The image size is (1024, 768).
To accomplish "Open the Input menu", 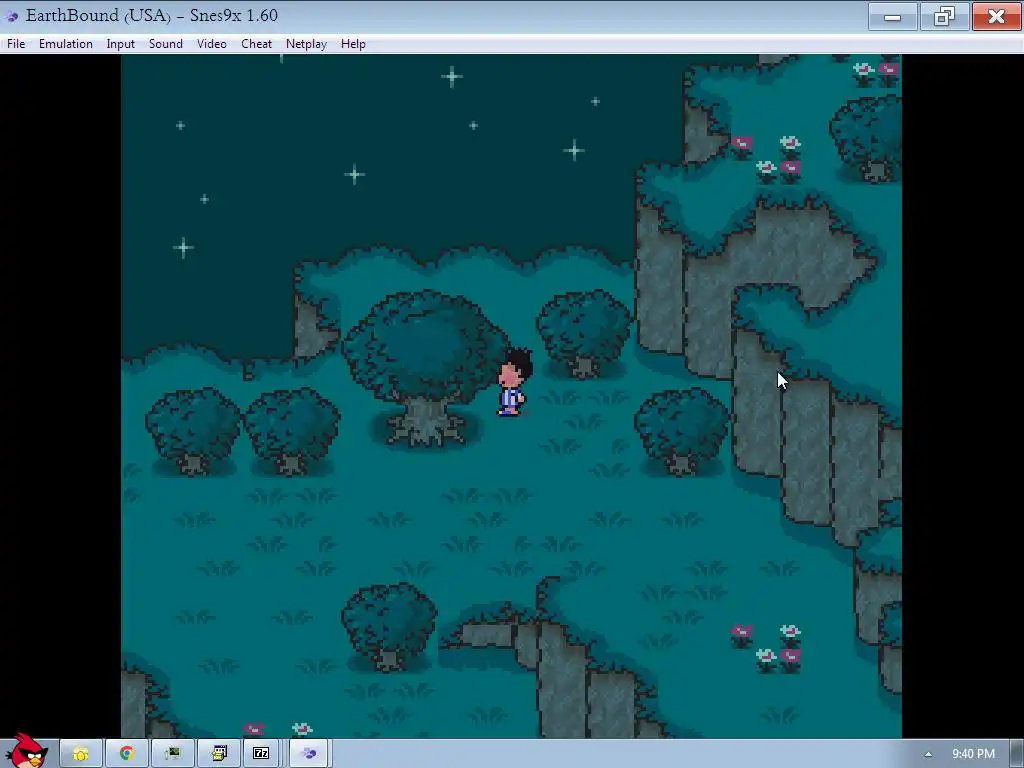I will coord(120,44).
